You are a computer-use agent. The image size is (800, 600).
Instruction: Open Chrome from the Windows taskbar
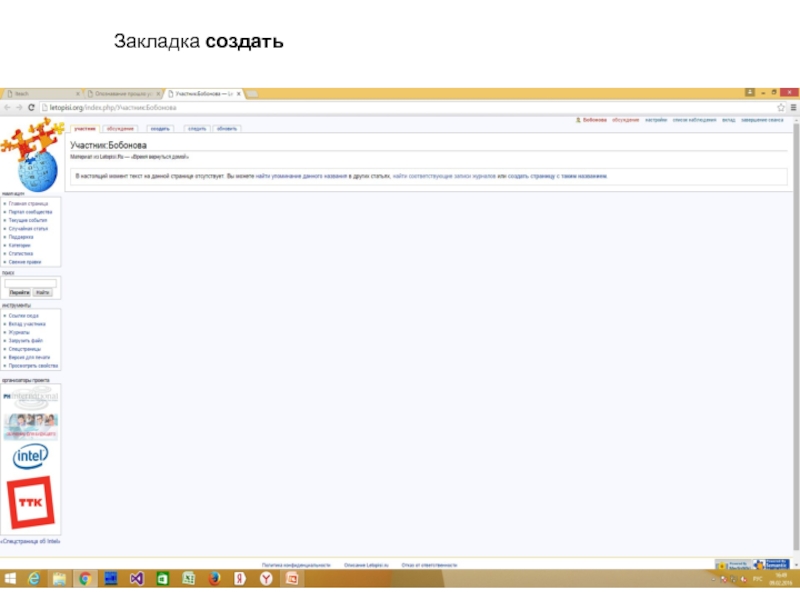point(86,578)
